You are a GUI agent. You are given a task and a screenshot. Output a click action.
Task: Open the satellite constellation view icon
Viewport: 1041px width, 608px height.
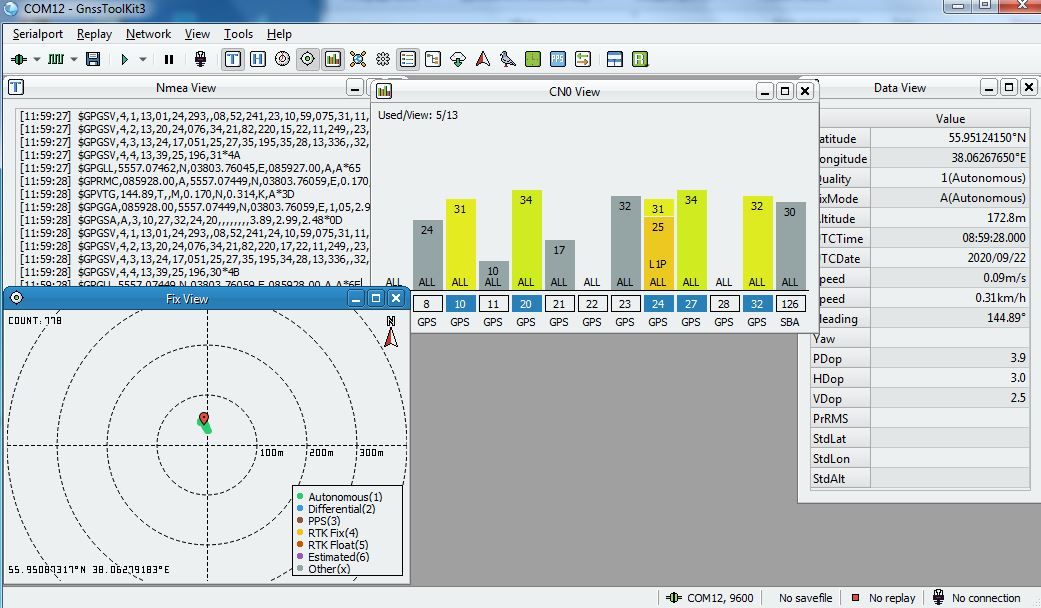(x=358, y=60)
